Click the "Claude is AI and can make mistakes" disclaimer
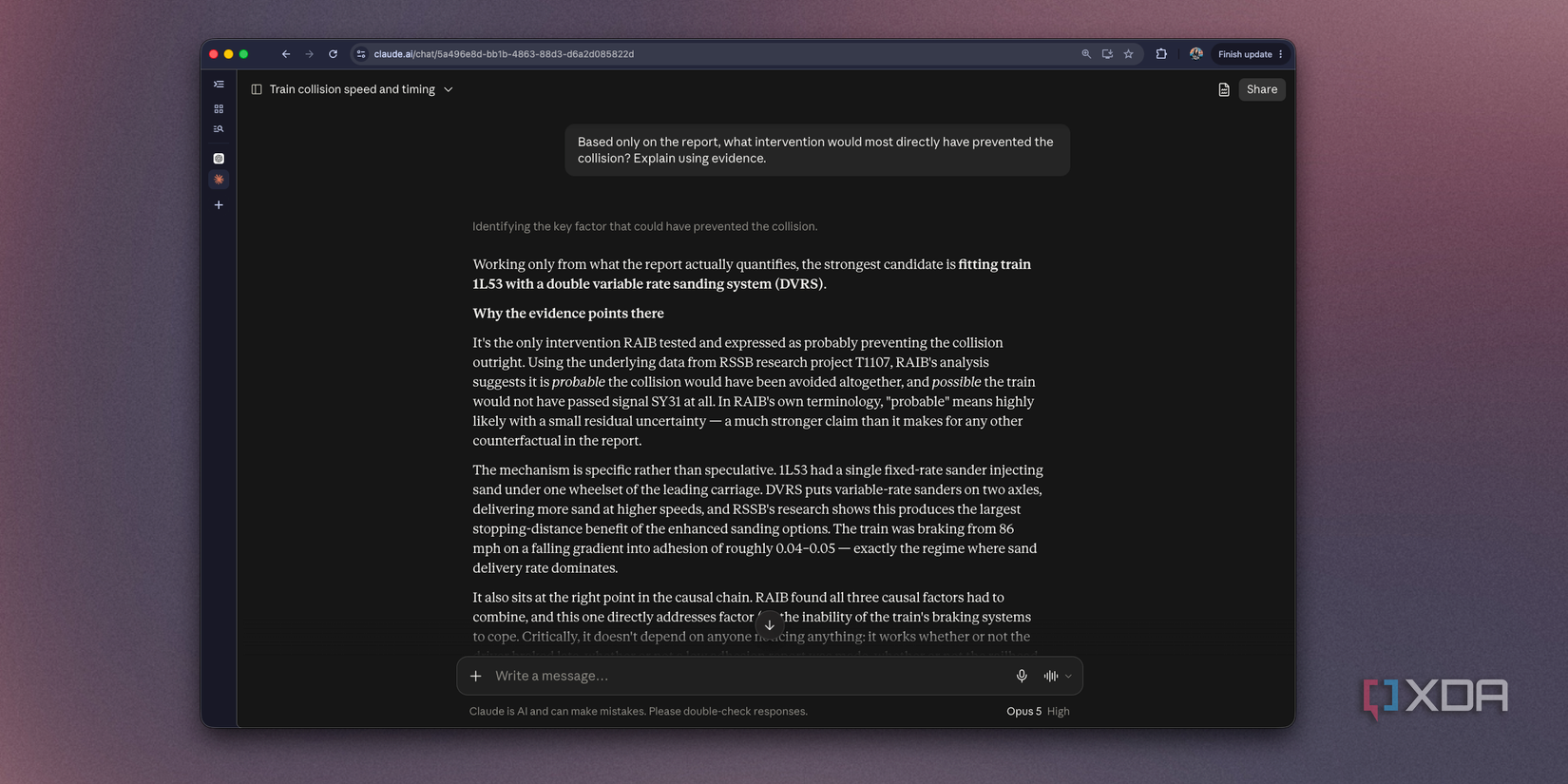Screen dimensions: 1568x784 click(x=639, y=711)
